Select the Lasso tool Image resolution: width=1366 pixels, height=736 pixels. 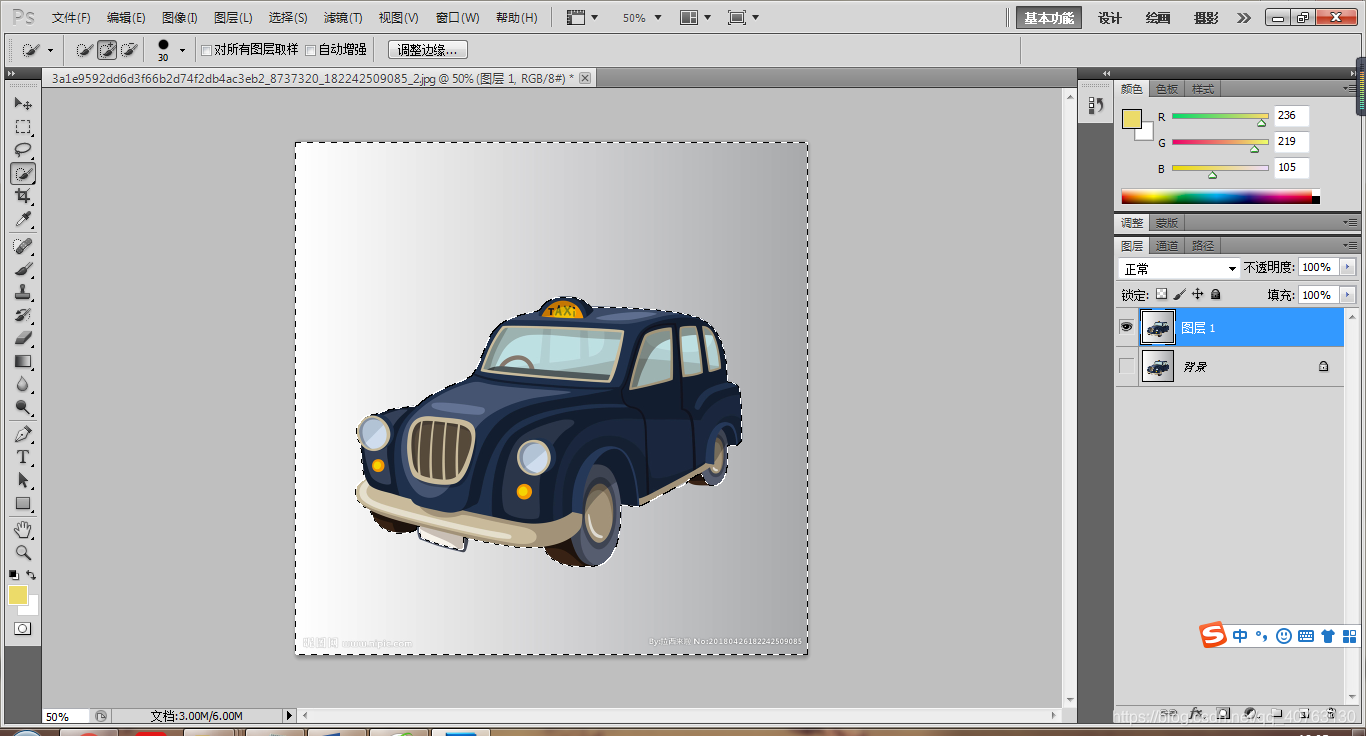(23, 150)
